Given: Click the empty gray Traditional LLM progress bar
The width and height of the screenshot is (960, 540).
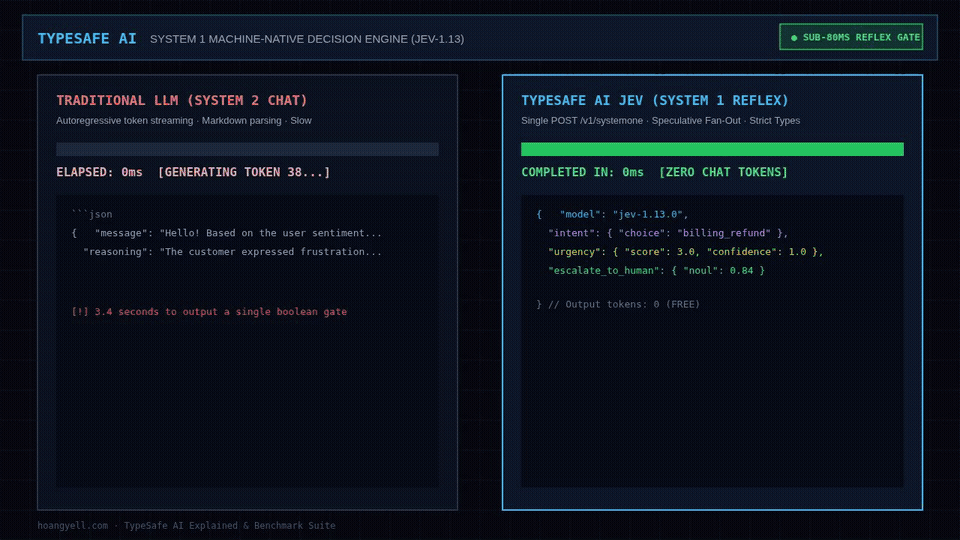Looking at the screenshot, I should 247,149.
